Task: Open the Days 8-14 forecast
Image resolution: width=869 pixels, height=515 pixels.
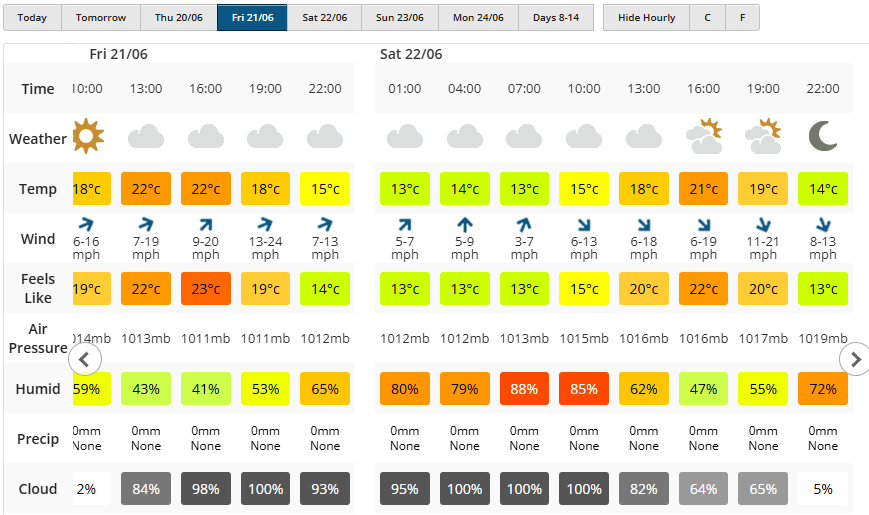Action: tap(556, 18)
